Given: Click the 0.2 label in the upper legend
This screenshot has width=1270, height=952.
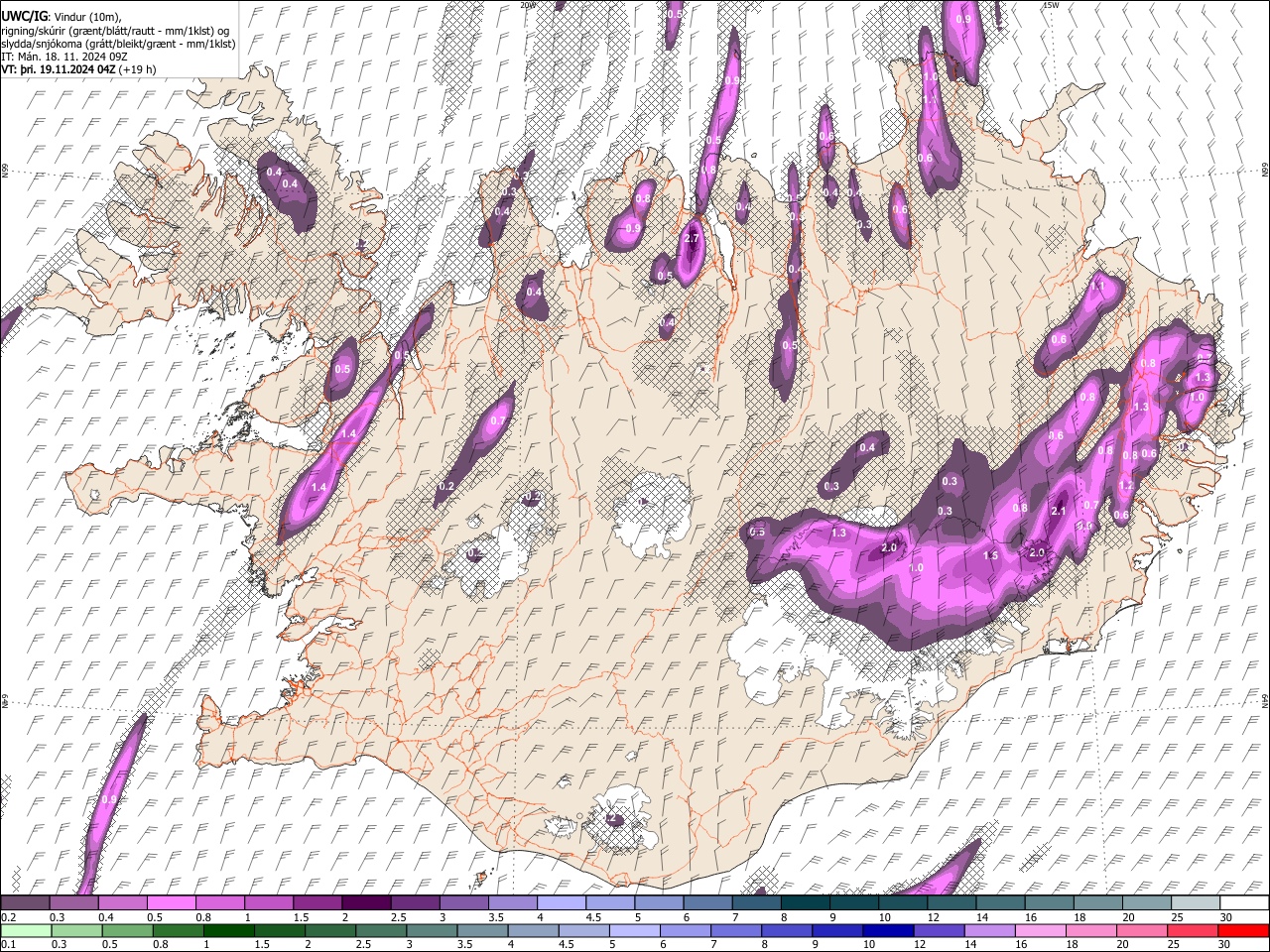Looking at the screenshot, I should (x=8, y=917).
